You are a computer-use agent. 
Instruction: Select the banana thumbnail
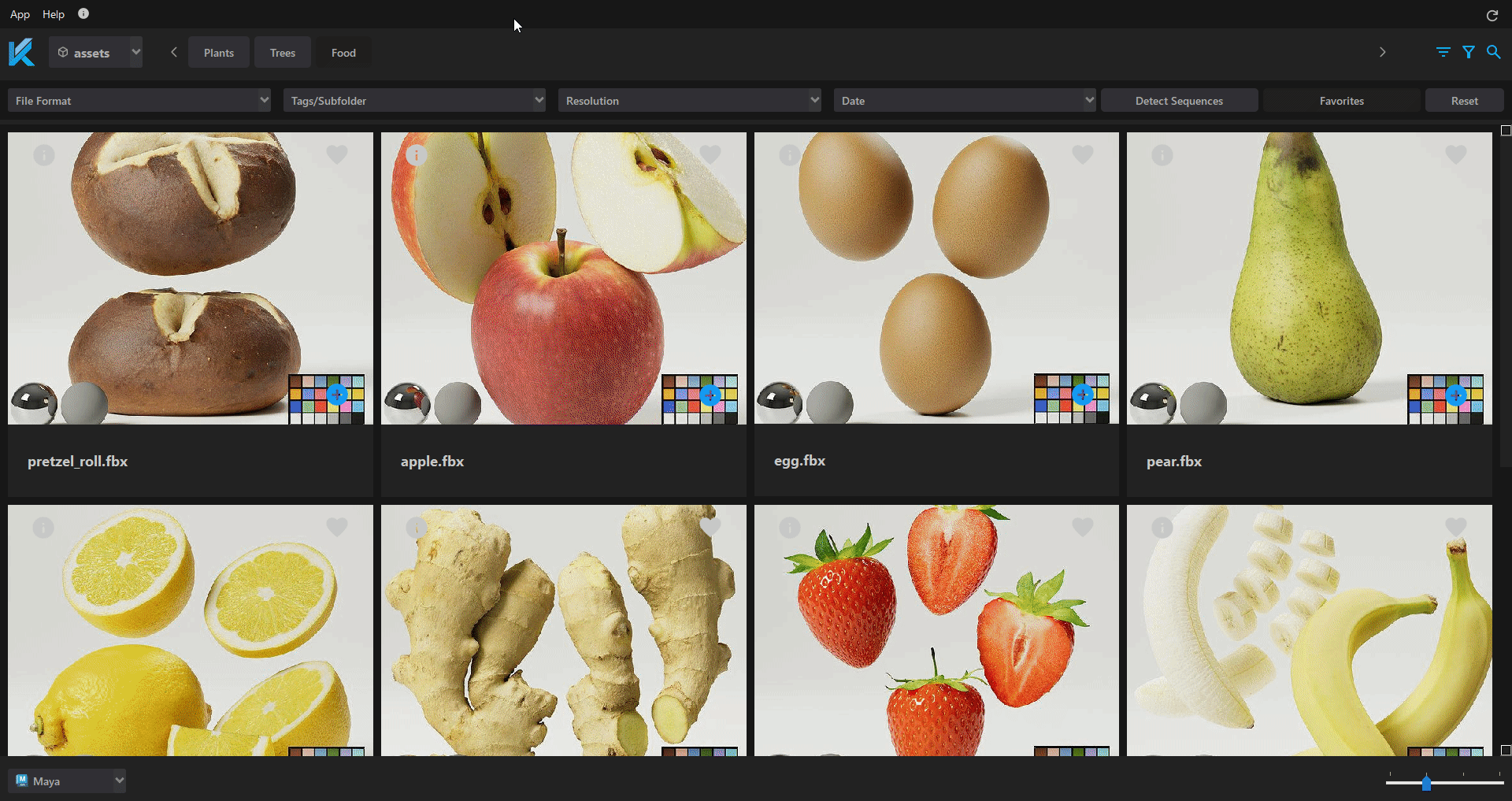[x=1310, y=630]
